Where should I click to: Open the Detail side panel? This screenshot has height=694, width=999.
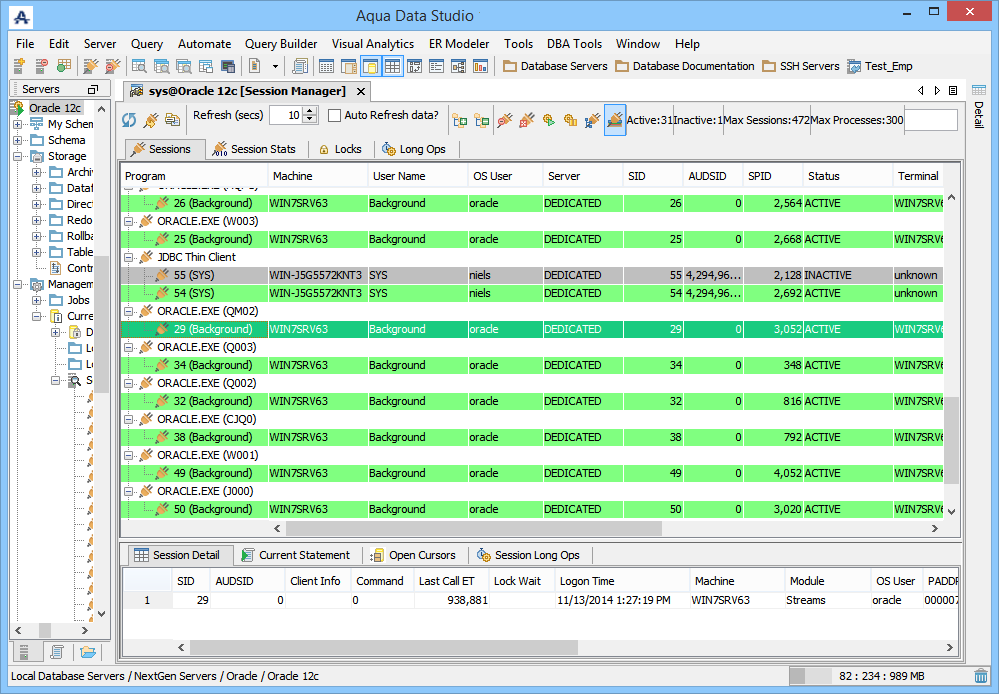click(978, 114)
